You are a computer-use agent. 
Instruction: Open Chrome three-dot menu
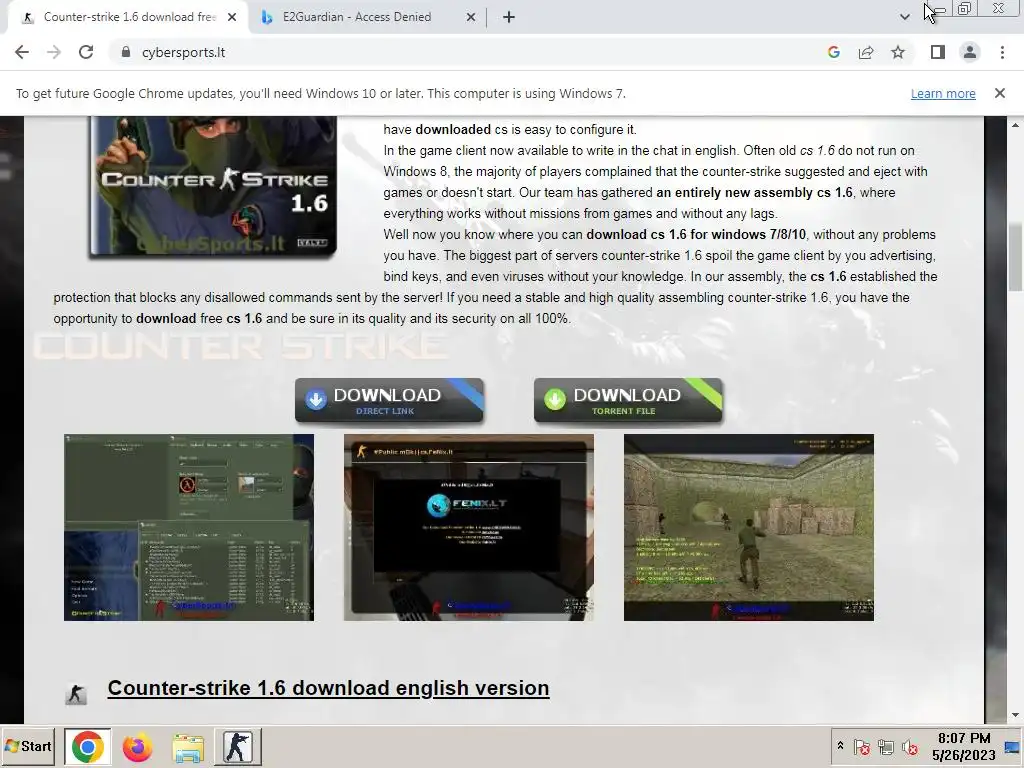(1002, 52)
